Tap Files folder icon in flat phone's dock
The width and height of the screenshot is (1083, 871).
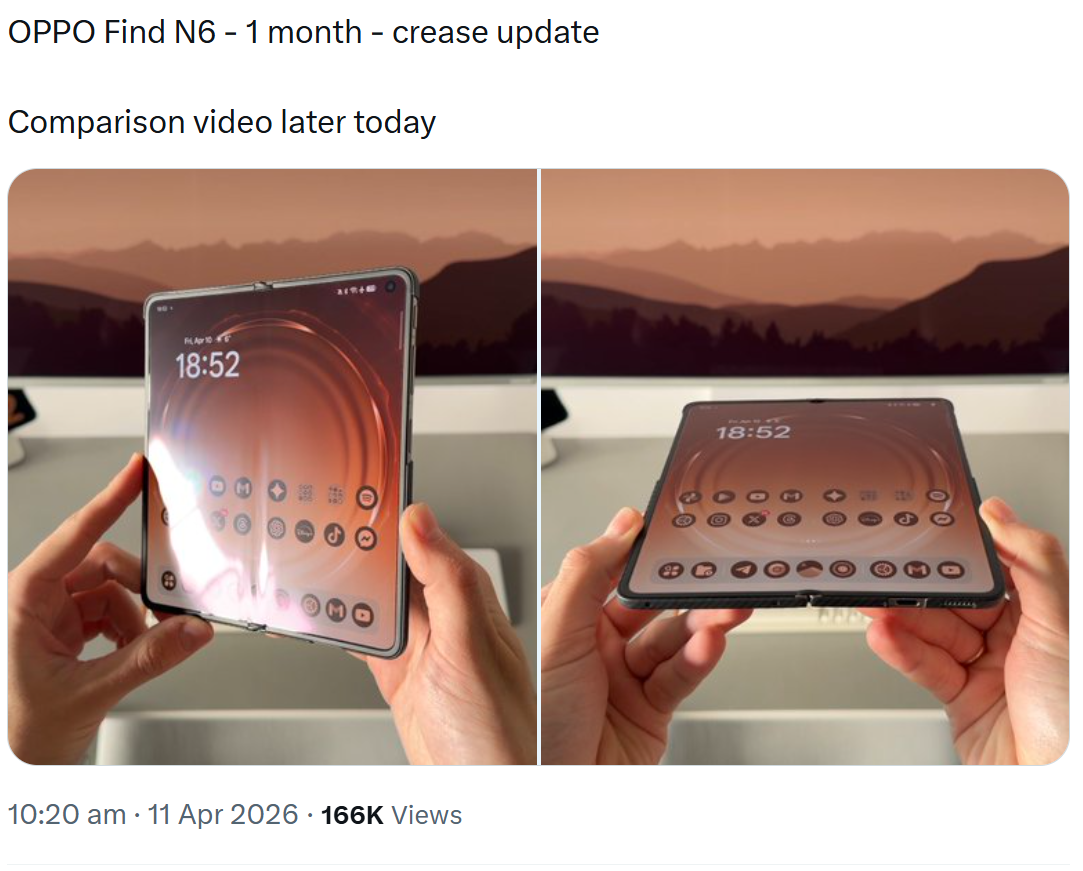pyautogui.click(x=705, y=570)
